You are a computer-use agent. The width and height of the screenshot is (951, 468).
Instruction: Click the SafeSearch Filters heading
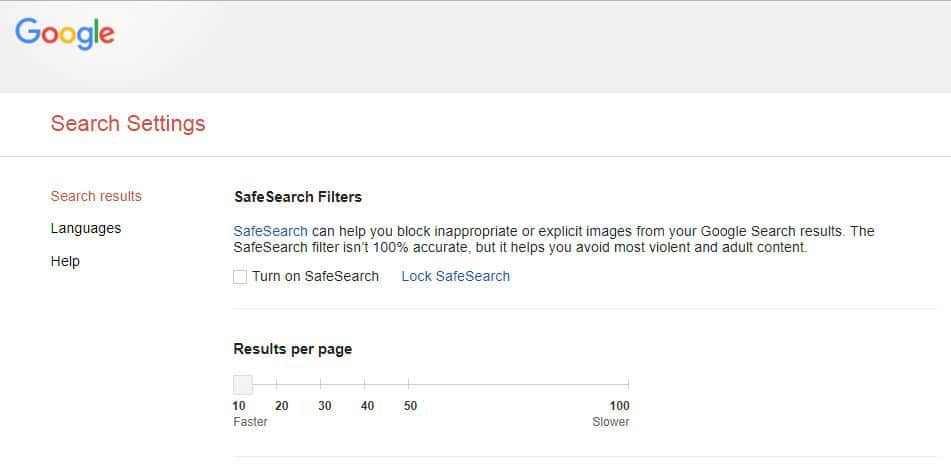click(298, 197)
